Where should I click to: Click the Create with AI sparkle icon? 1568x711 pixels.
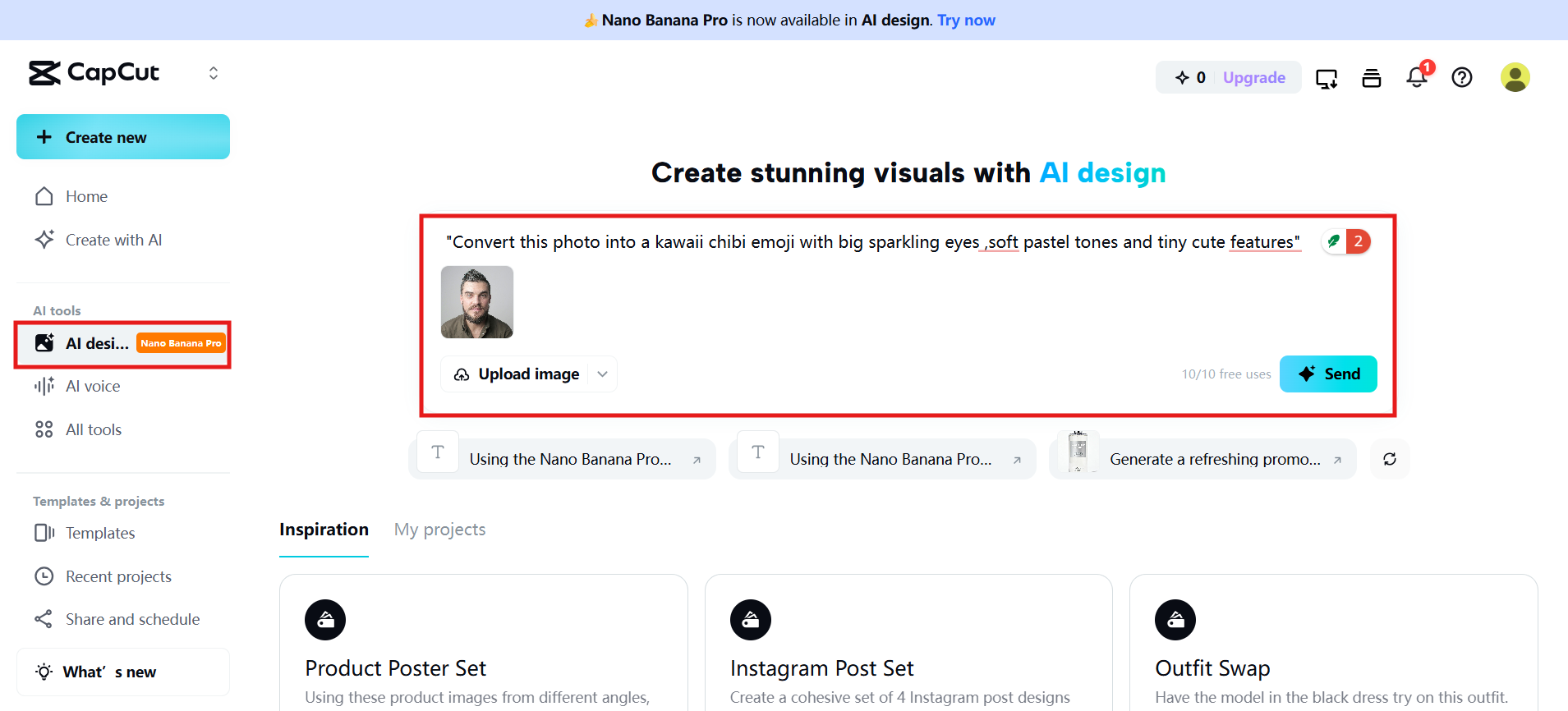[x=44, y=240]
